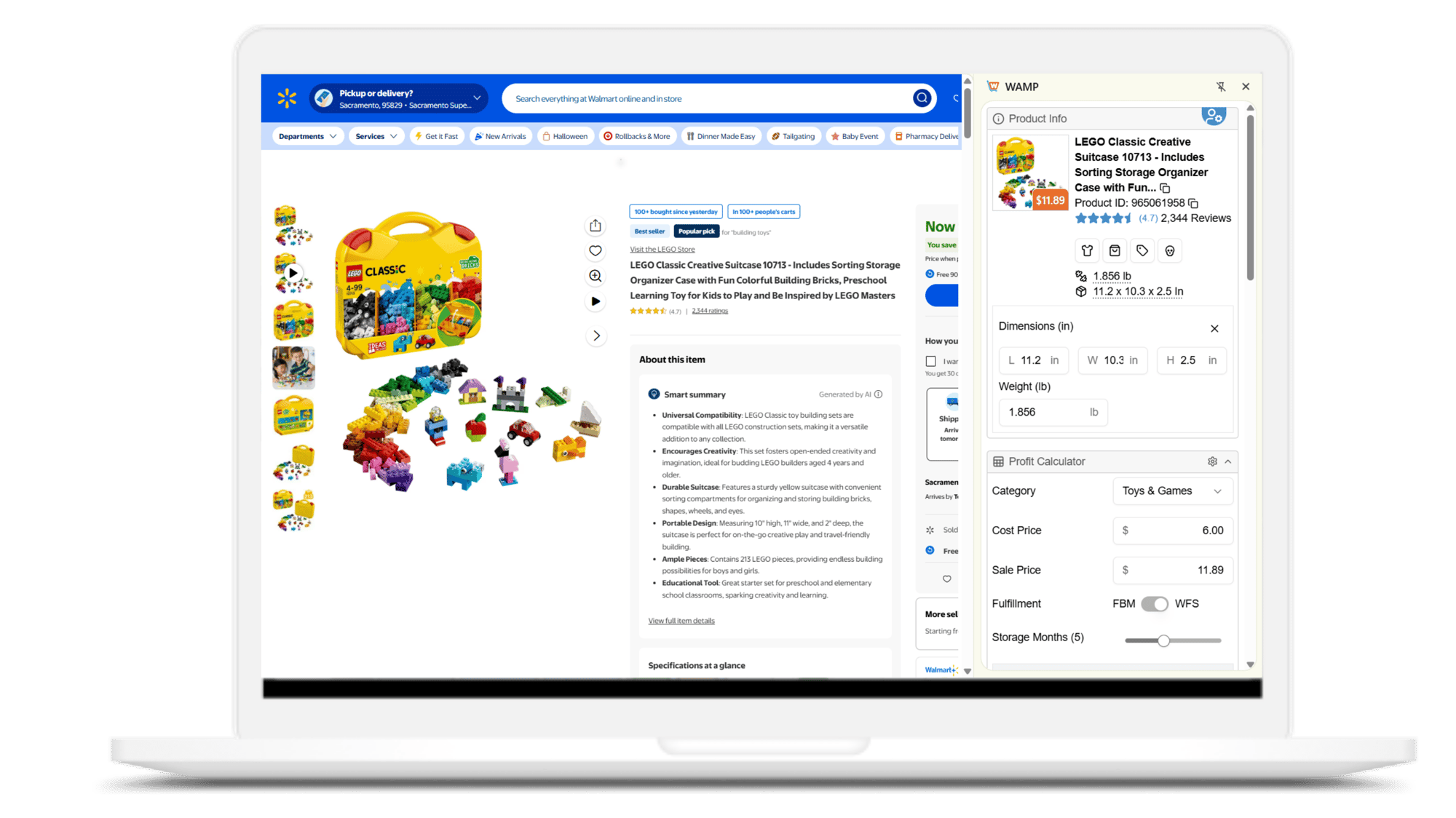The image size is (1456, 818).
Task: Click the t-shirt icon in WAMP
Action: 1087,251
